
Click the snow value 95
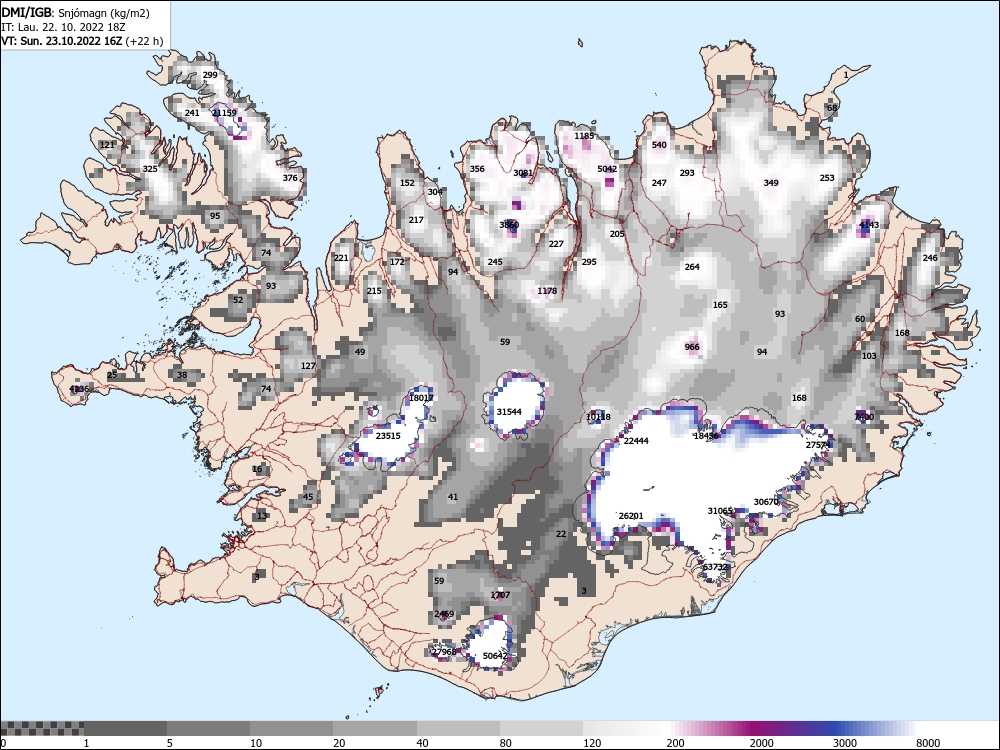(x=215, y=216)
